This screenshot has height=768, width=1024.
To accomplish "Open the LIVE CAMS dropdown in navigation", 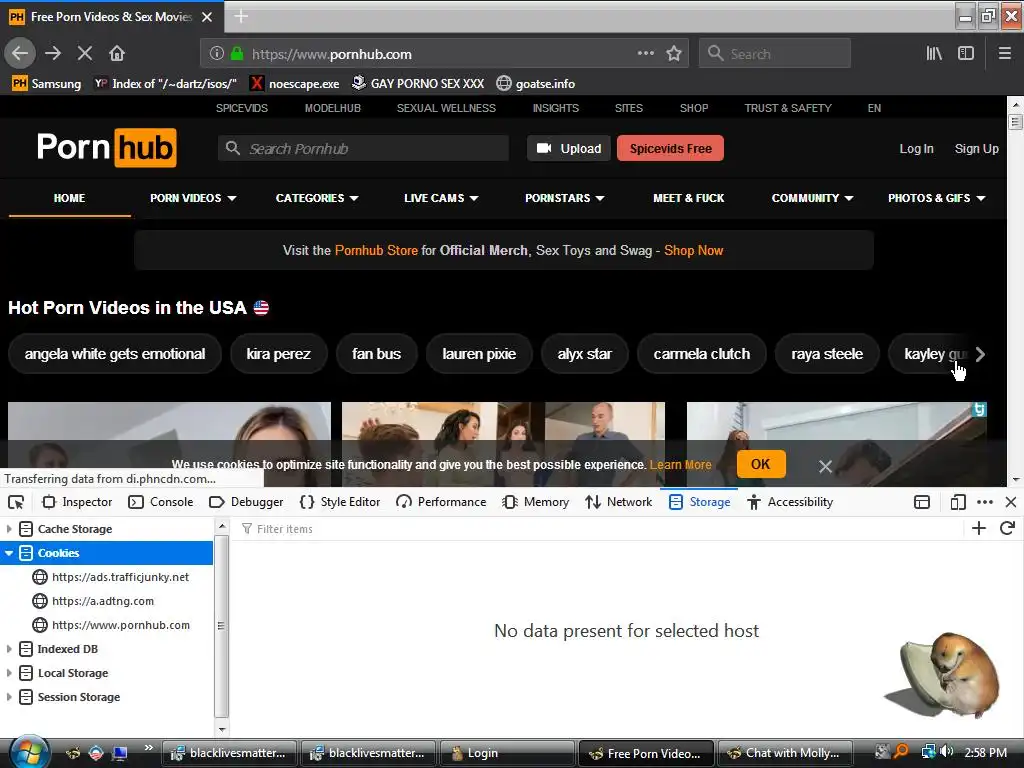I will click(x=441, y=198).
